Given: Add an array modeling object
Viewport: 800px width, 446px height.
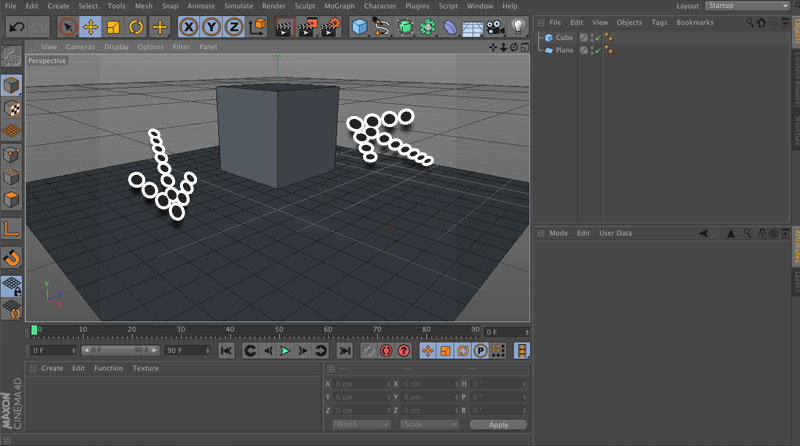Looking at the screenshot, I should [428, 27].
